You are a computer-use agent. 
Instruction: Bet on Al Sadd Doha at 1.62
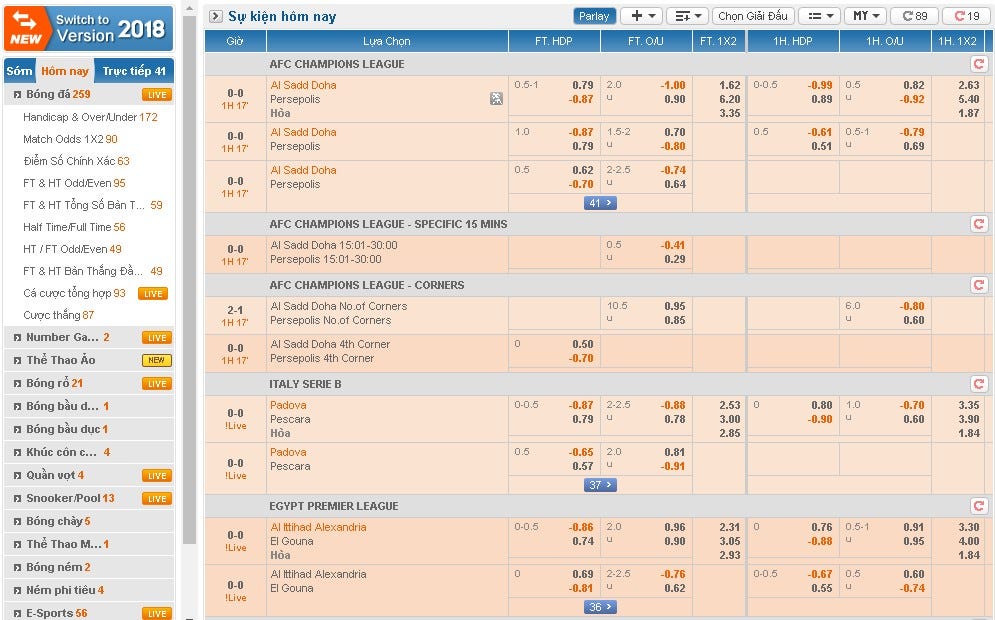point(730,85)
